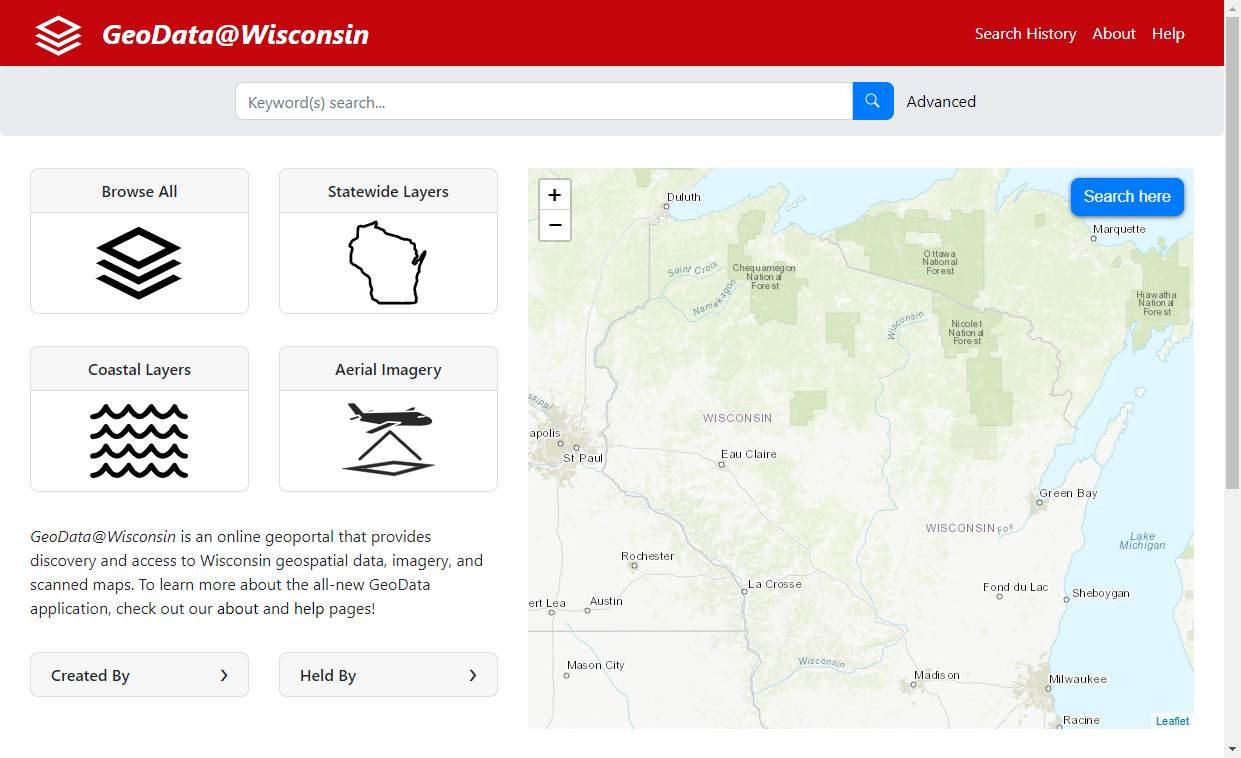Open the About page in header

pyautogui.click(x=1113, y=34)
